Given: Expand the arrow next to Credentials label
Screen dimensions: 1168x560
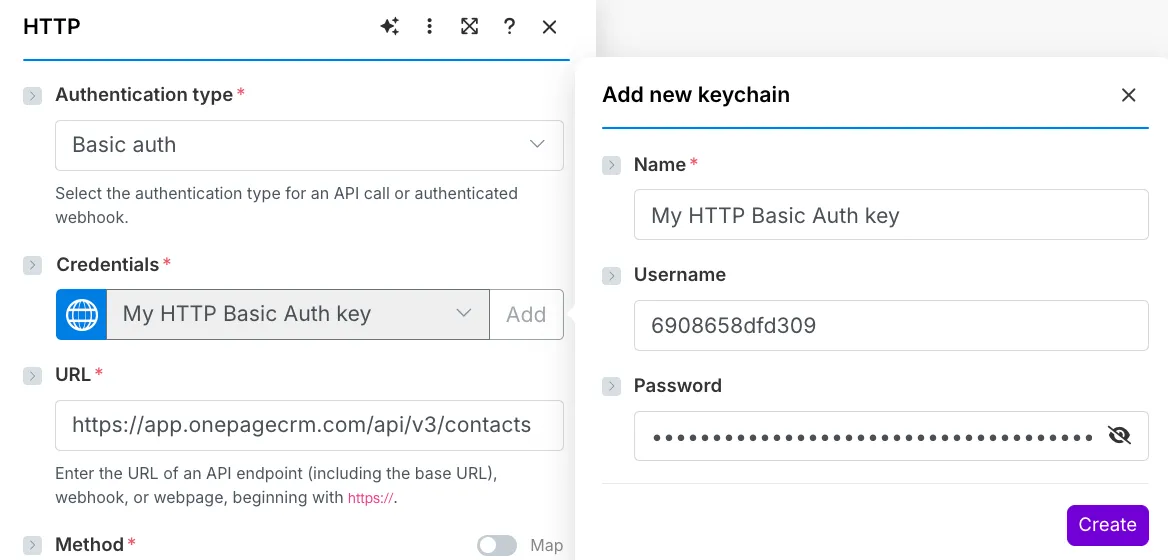Looking at the screenshot, I should click(x=33, y=265).
